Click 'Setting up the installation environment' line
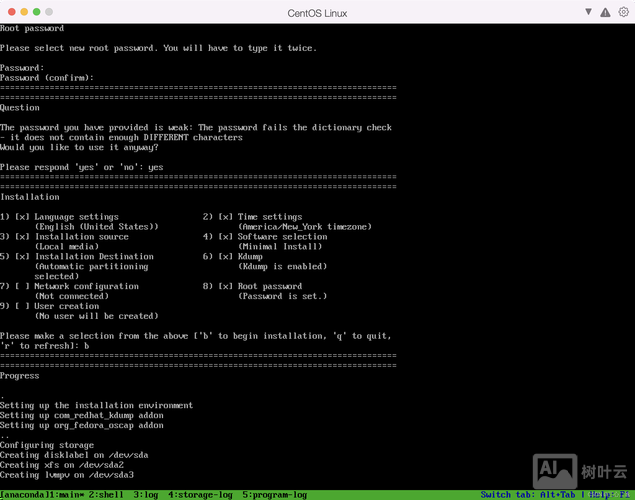Screen dimensions: 635x500 [x=96, y=405]
